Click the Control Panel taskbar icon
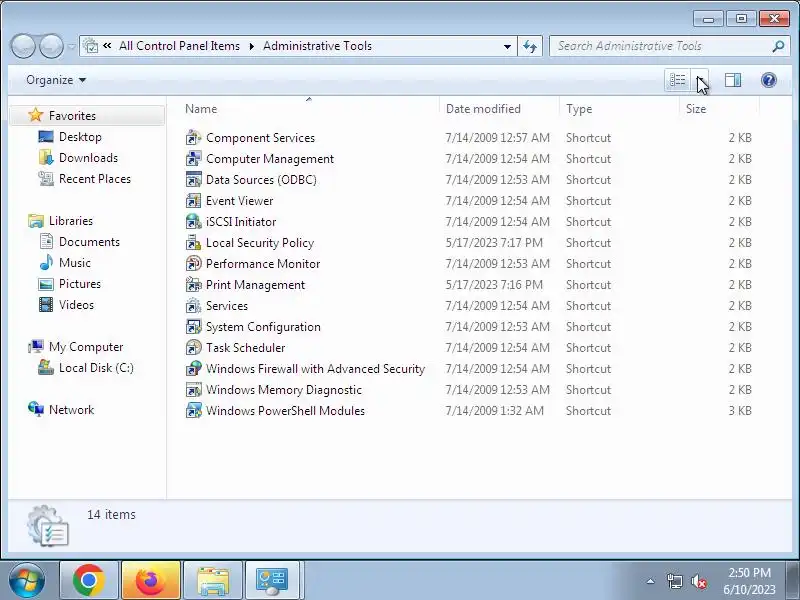 (x=274, y=581)
